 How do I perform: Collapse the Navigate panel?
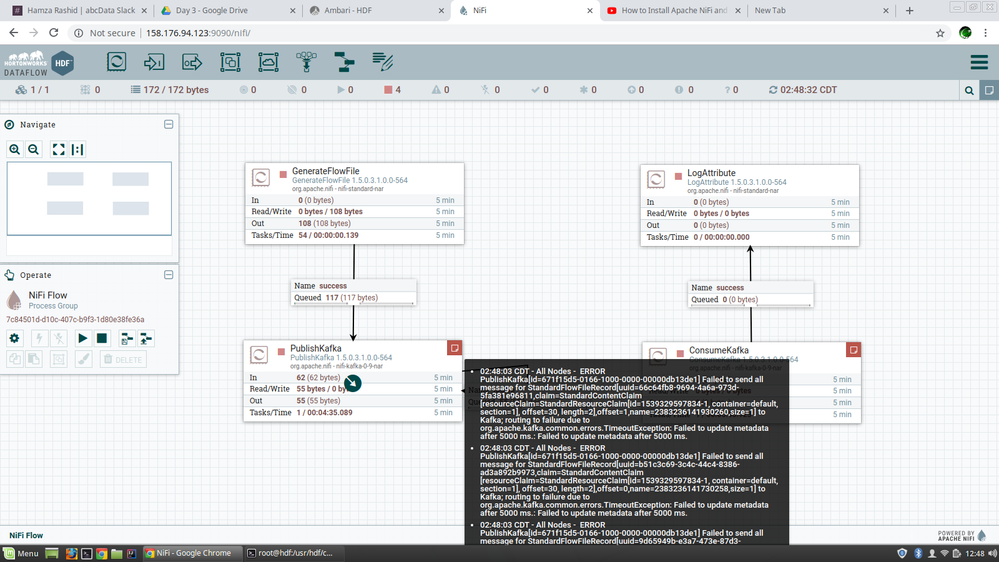coord(168,124)
